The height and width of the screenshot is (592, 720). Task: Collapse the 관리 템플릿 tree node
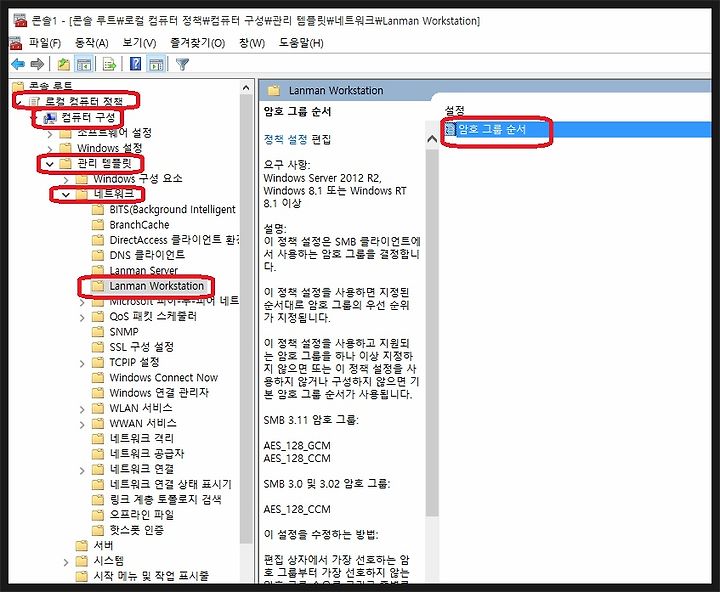tap(50, 164)
